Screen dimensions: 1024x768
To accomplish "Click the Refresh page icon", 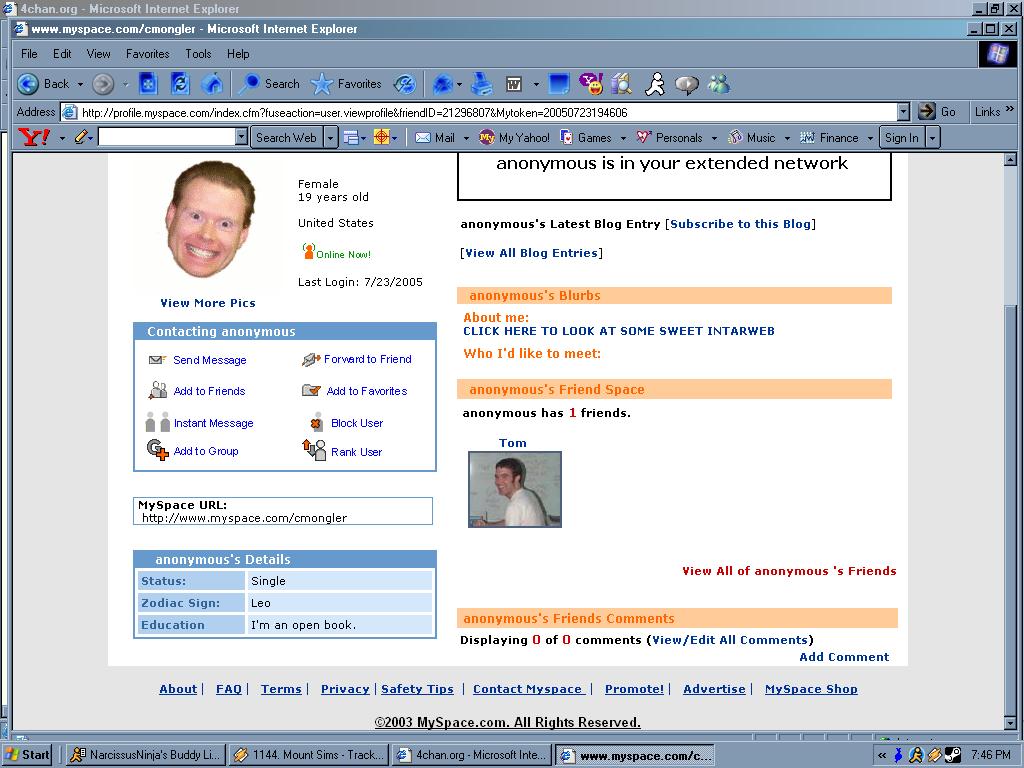I will pos(180,84).
